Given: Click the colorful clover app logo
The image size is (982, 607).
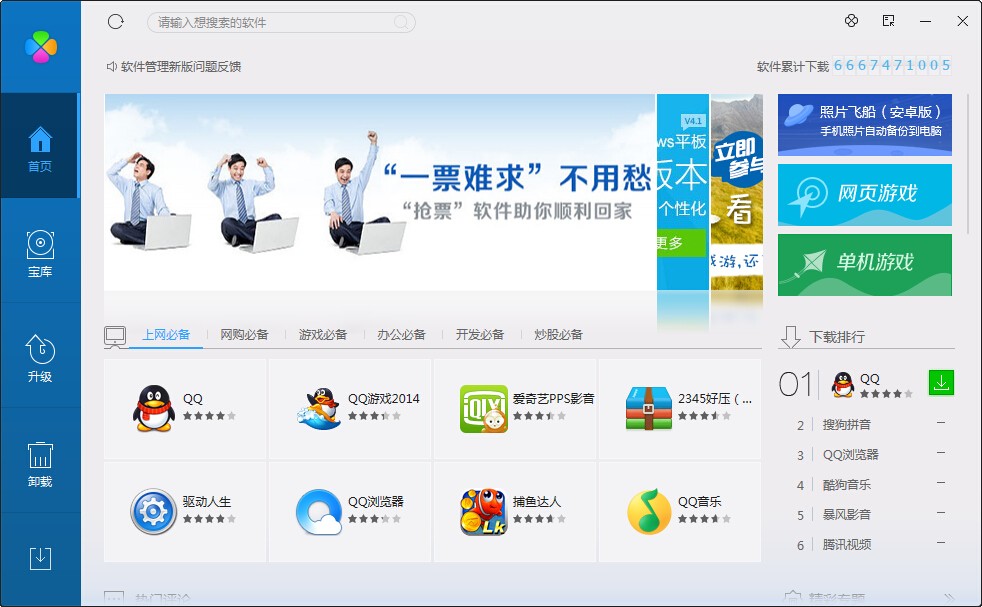Looking at the screenshot, I should pyautogui.click(x=41, y=46).
